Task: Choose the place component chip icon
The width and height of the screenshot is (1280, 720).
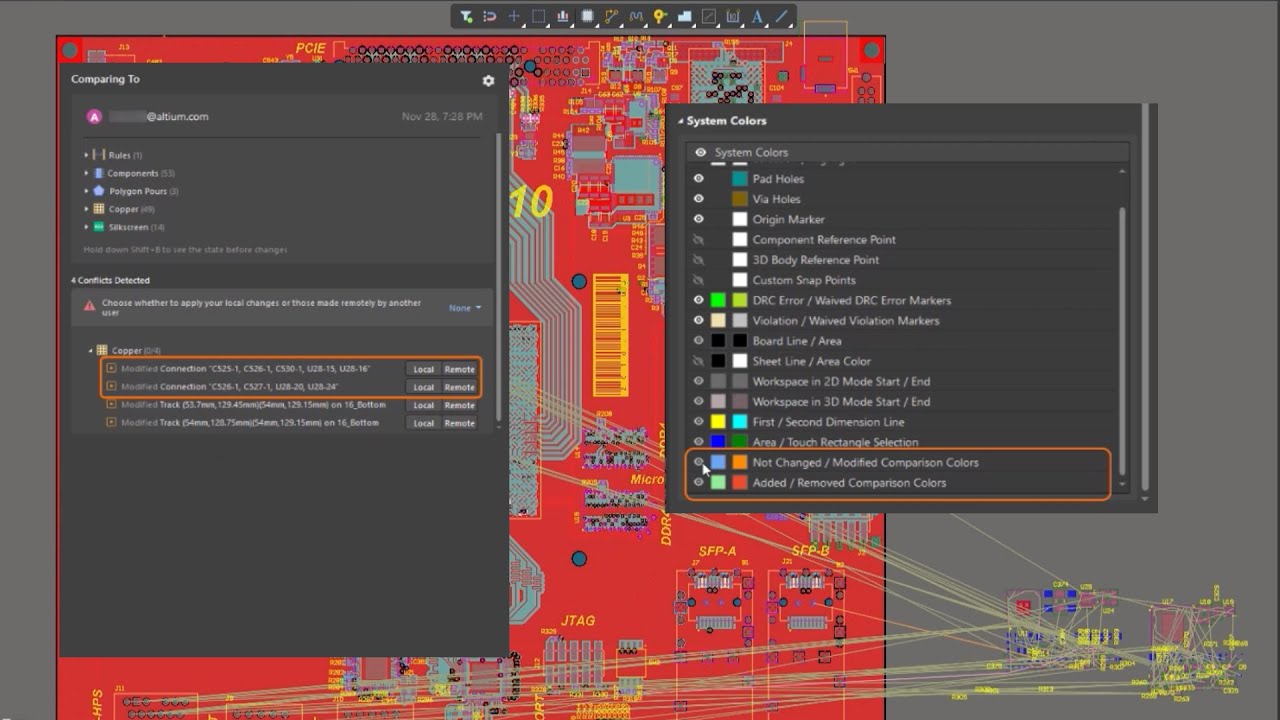Action: pyautogui.click(x=587, y=16)
